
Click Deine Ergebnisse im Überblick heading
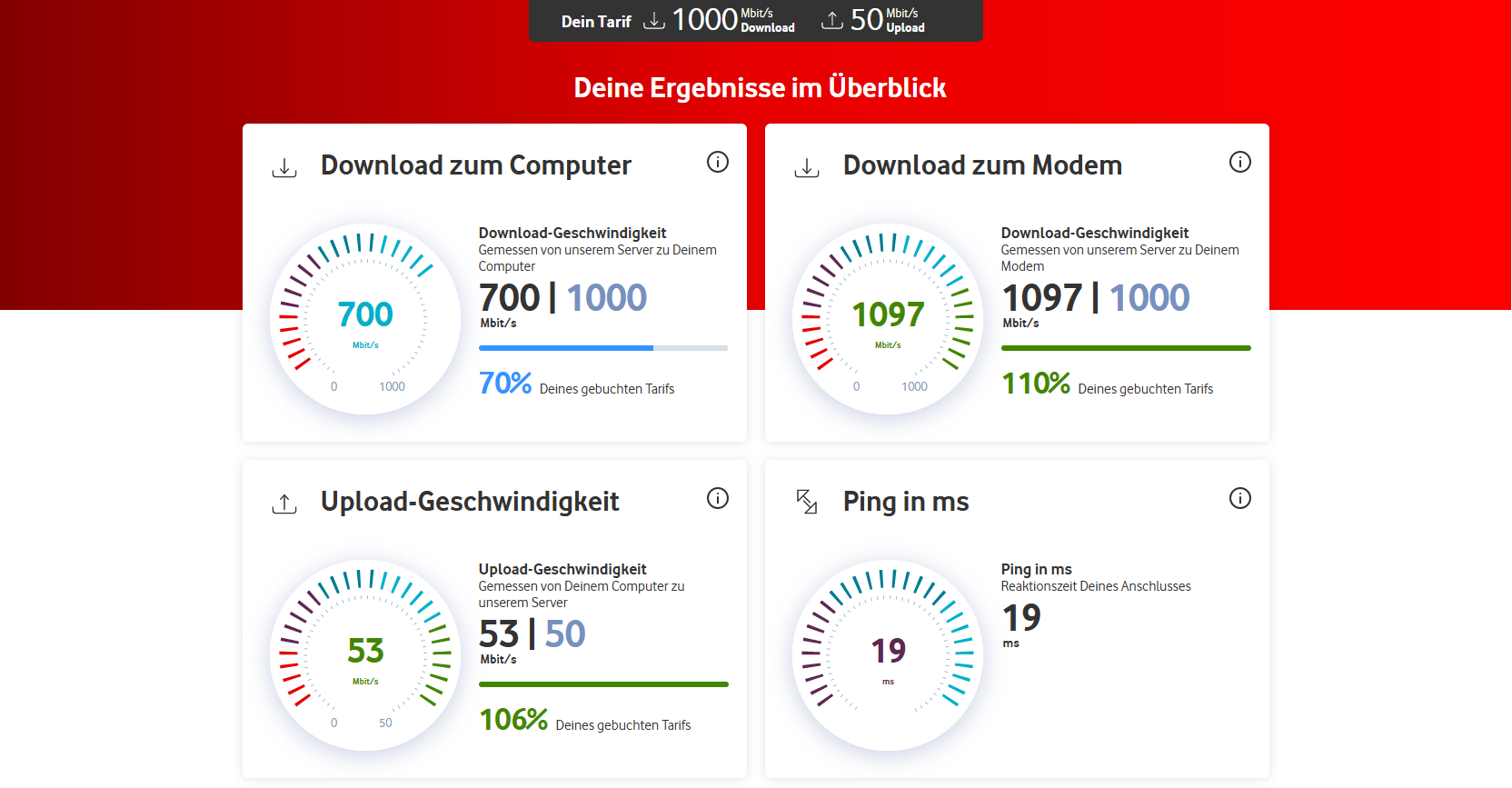coord(760,88)
